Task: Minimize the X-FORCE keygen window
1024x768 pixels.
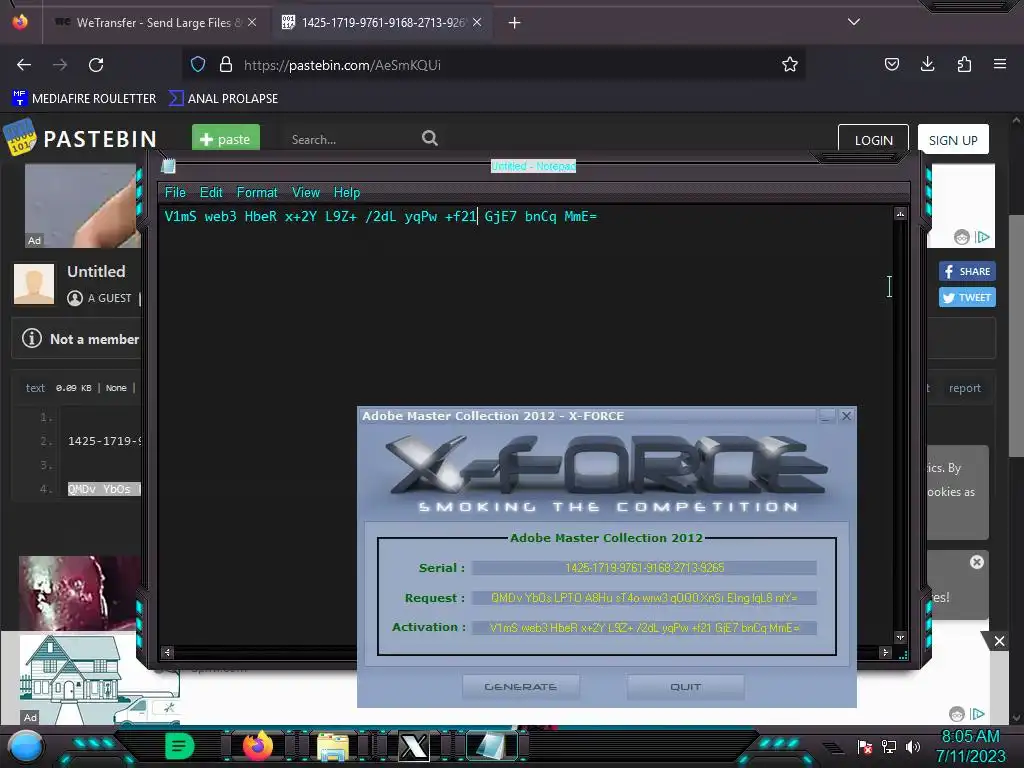Action: pyautogui.click(x=827, y=416)
